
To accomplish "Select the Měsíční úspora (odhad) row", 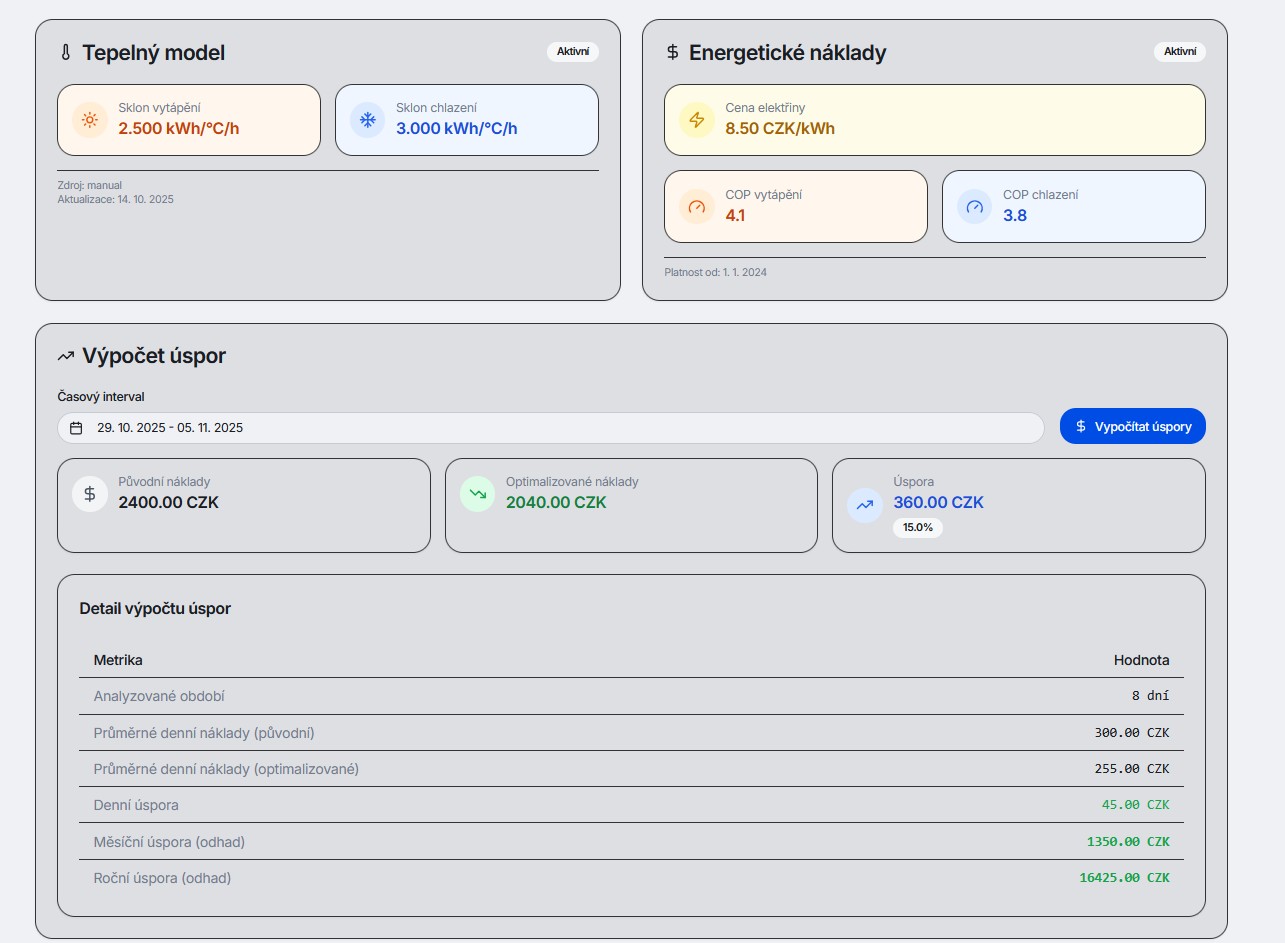I will [631, 842].
